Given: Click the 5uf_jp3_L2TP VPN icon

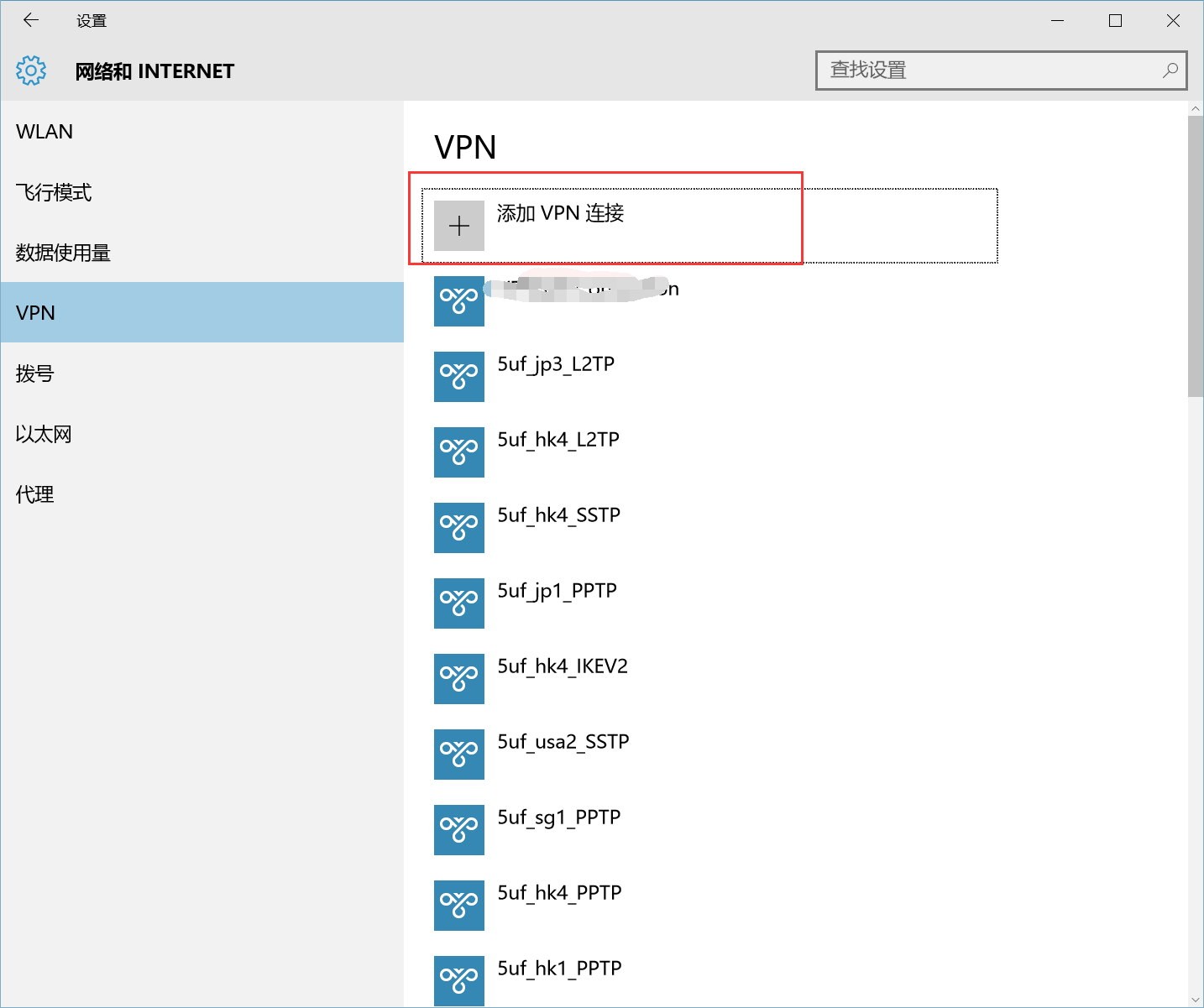Looking at the screenshot, I should click(458, 377).
